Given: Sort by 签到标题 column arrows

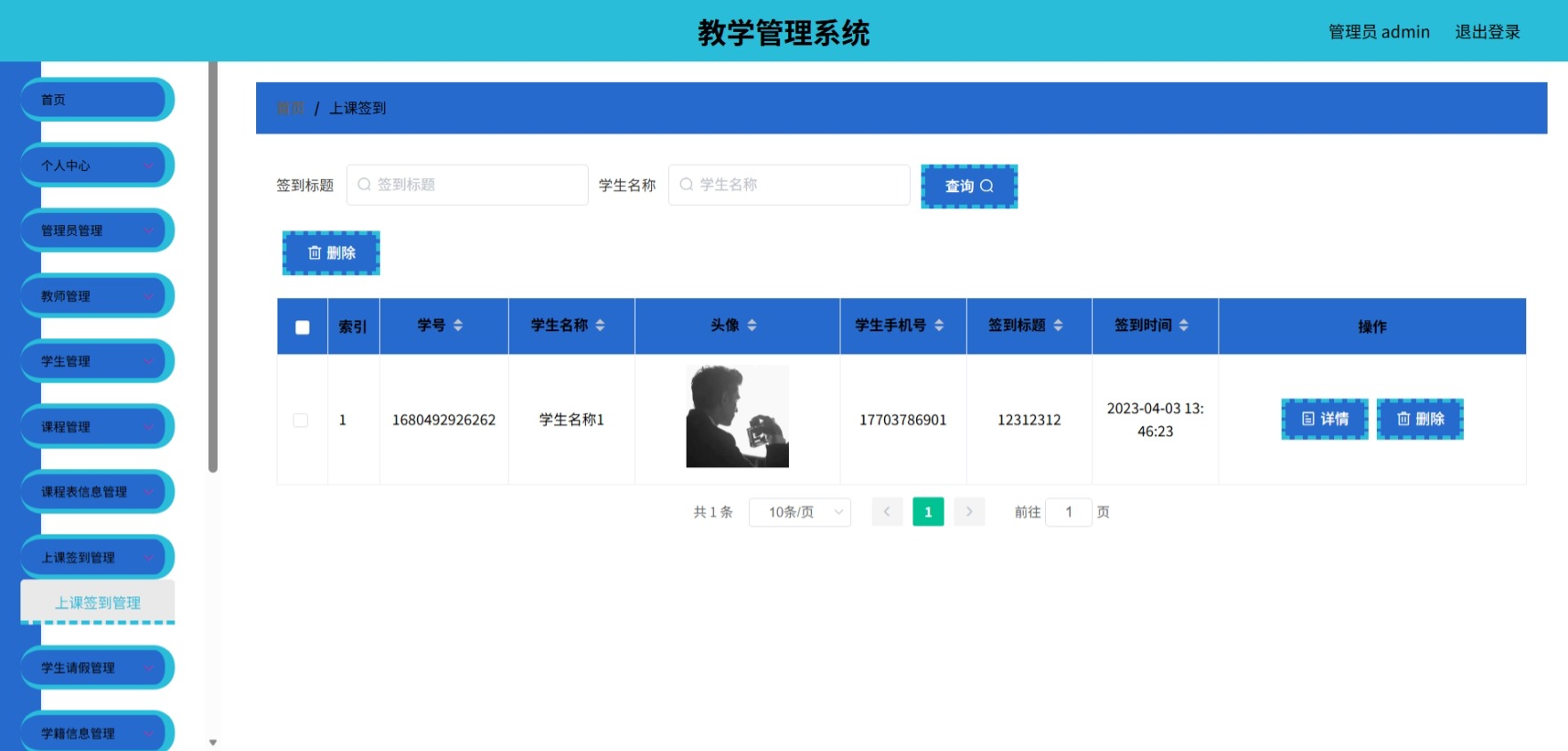Looking at the screenshot, I should [x=1058, y=326].
